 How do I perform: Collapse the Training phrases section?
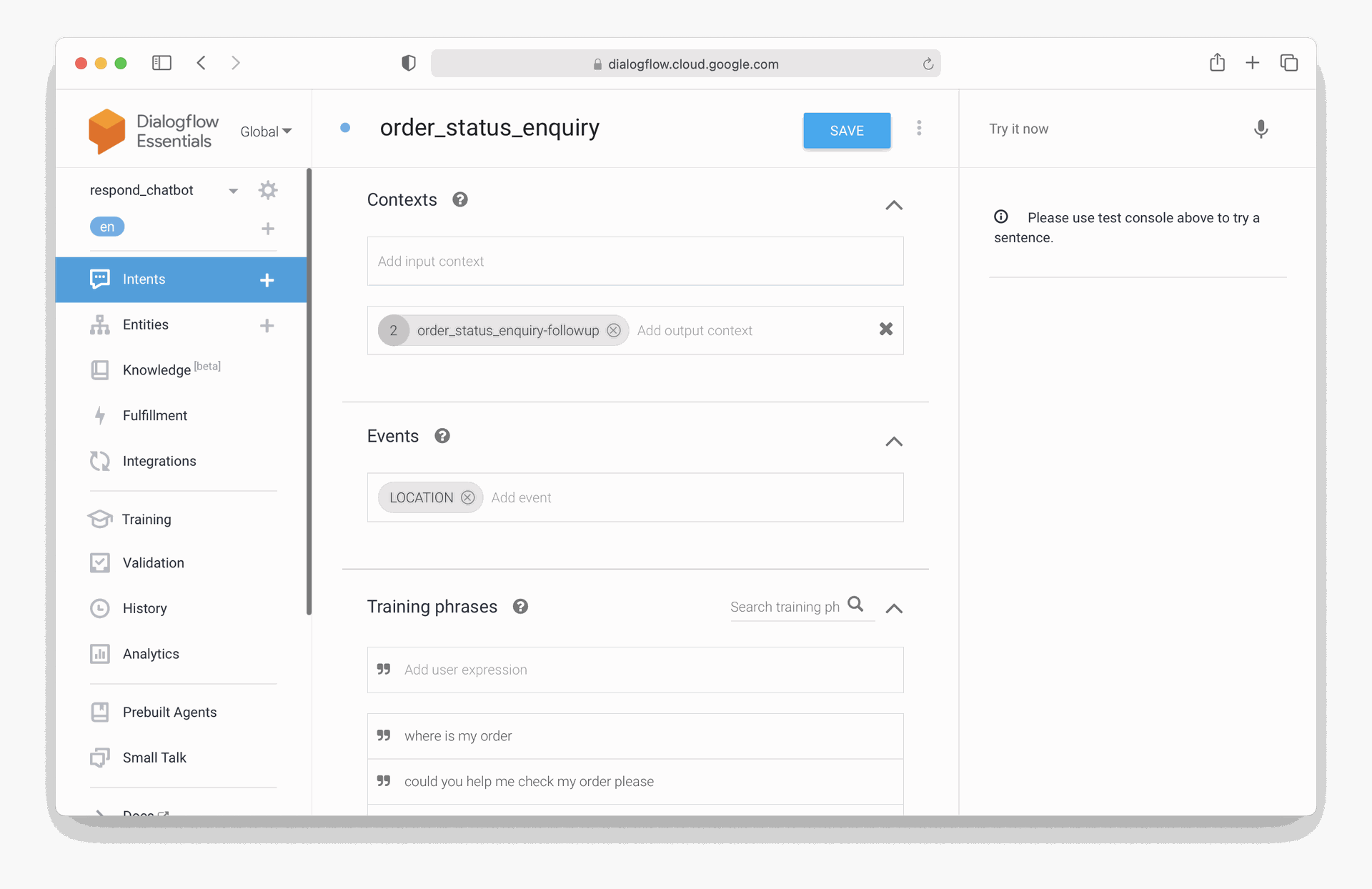click(893, 609)
